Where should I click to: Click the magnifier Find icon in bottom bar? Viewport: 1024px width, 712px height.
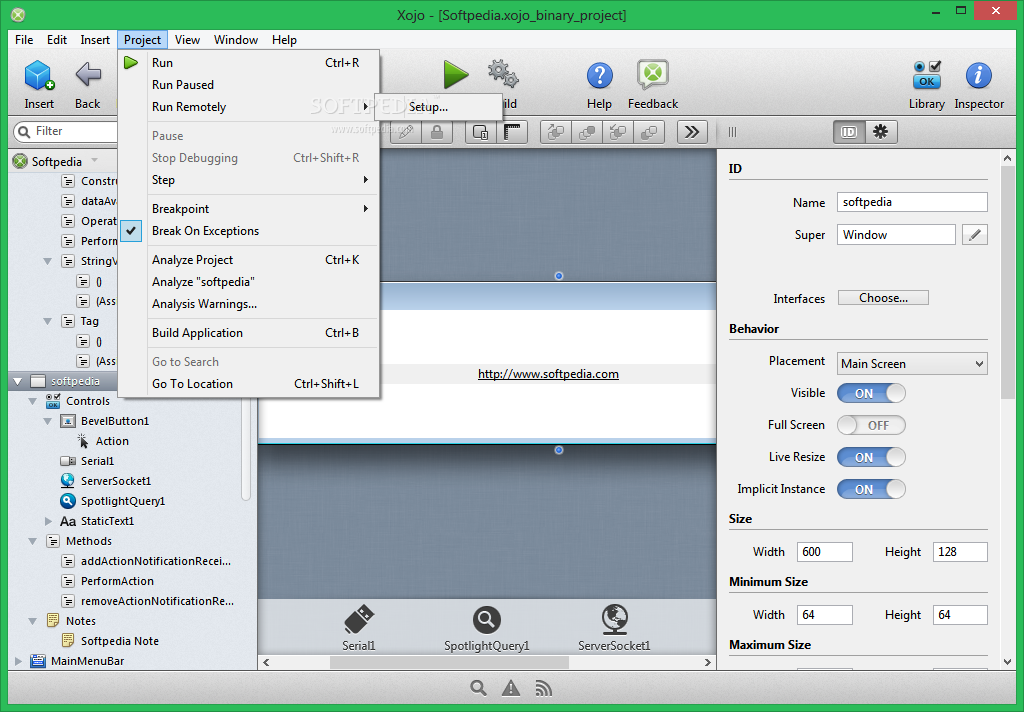tap(478, 688)
